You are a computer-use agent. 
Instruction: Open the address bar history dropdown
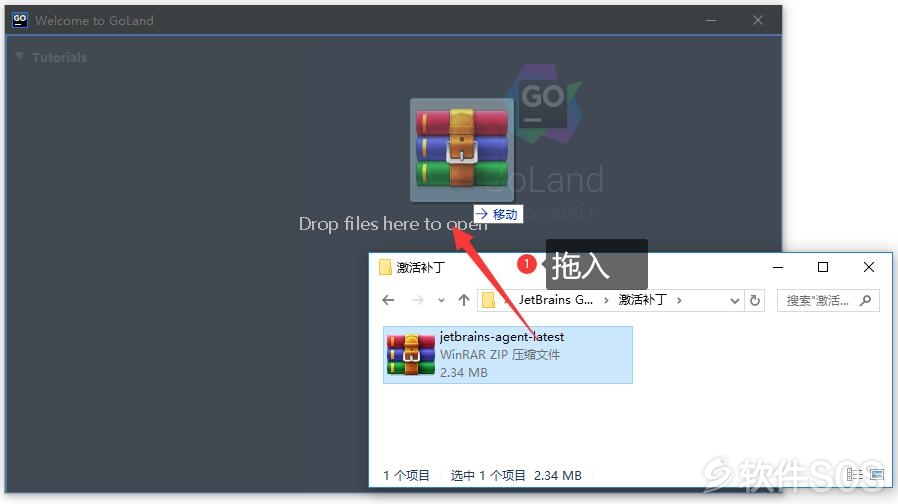pyautogui.click(x=735, y=301)
